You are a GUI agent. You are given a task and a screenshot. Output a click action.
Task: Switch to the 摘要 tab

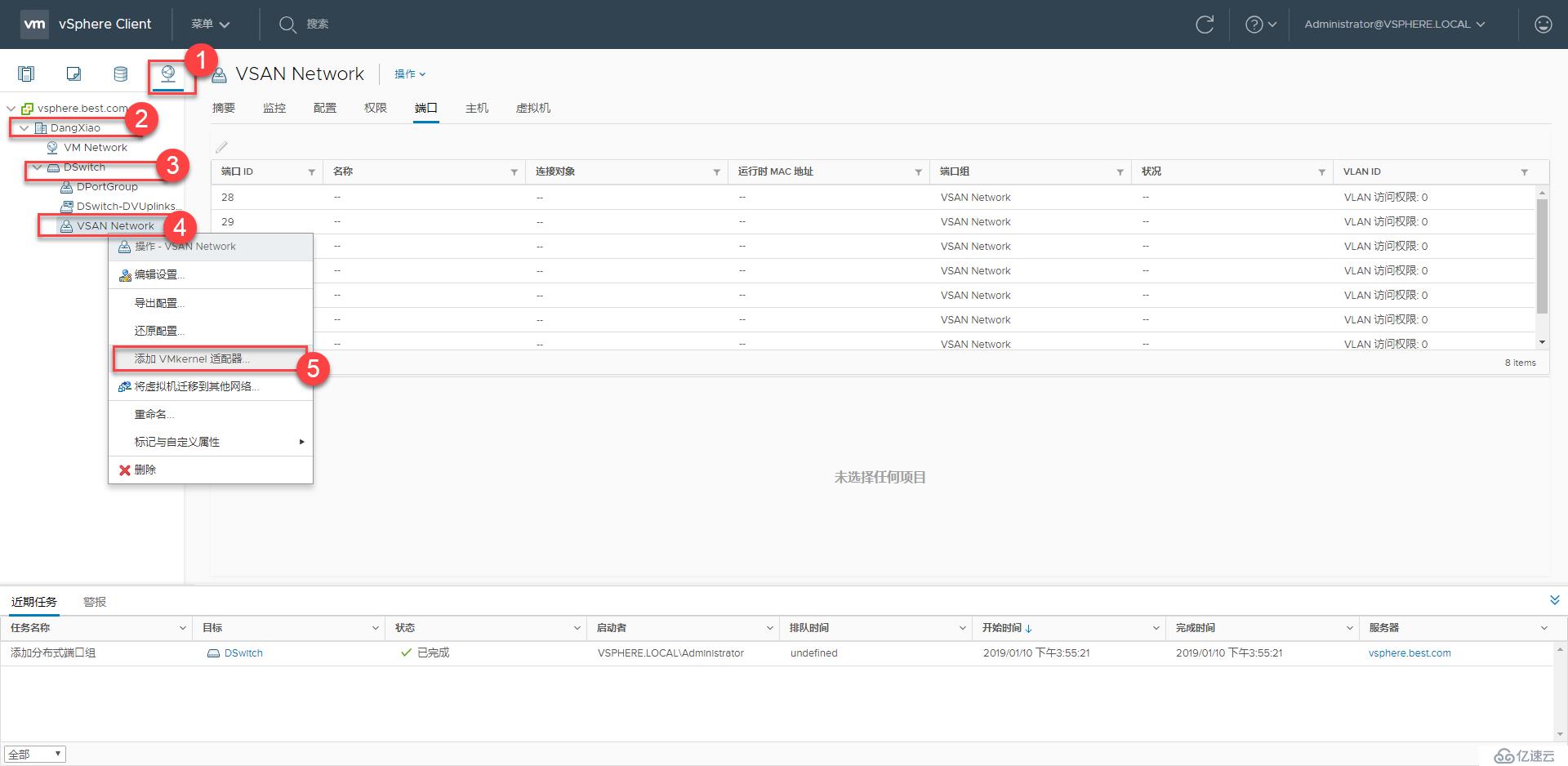(x=224, y=108)
